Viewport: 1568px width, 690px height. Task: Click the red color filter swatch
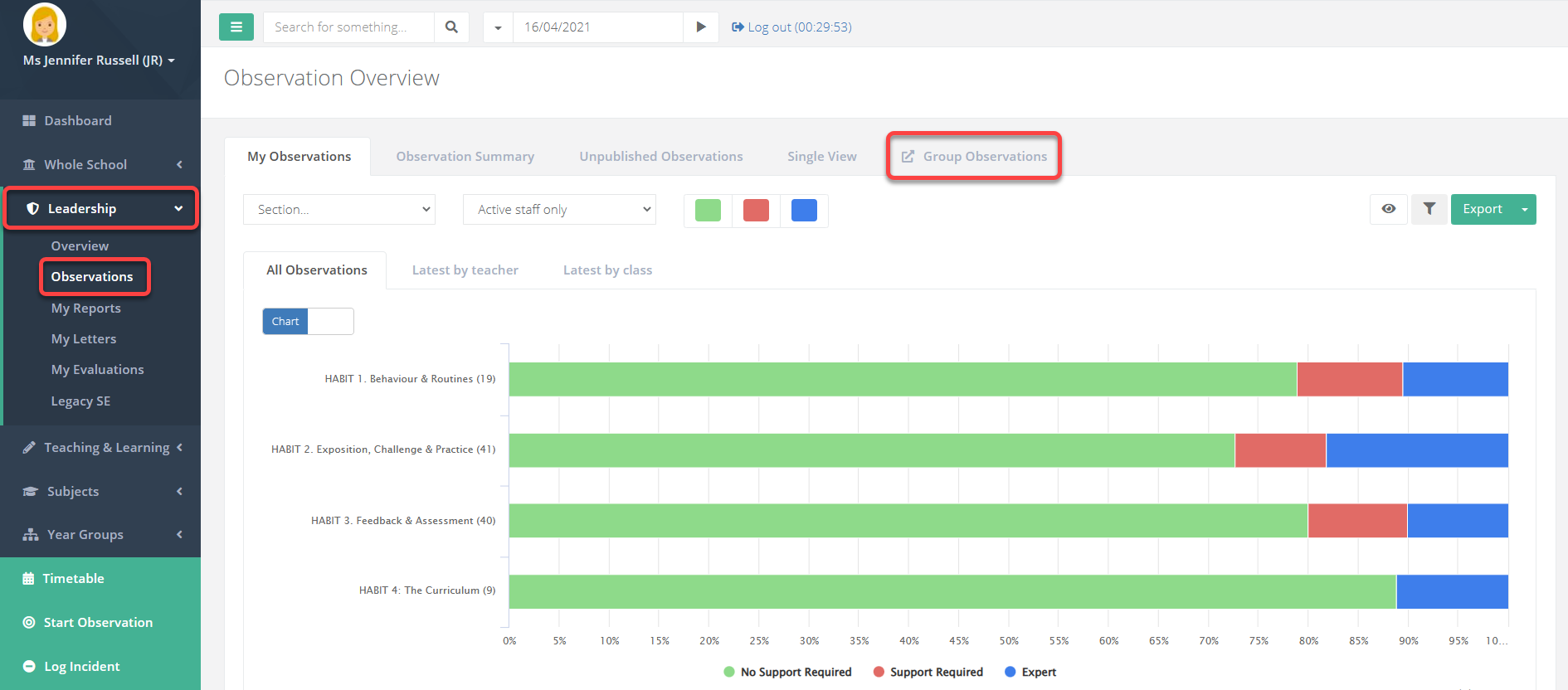tap(756, 210)
